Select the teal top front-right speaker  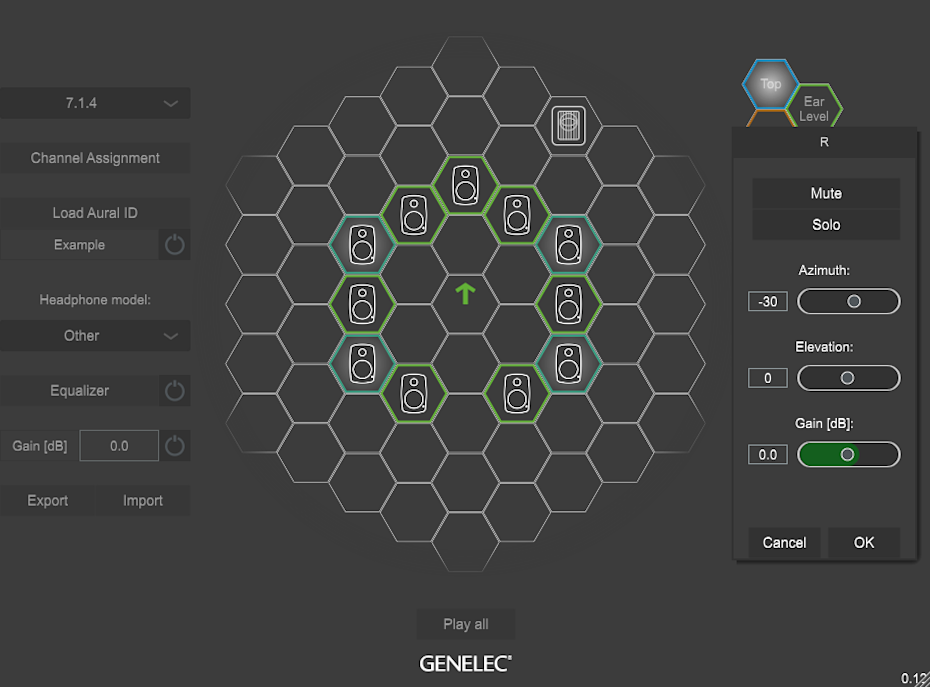569,244
